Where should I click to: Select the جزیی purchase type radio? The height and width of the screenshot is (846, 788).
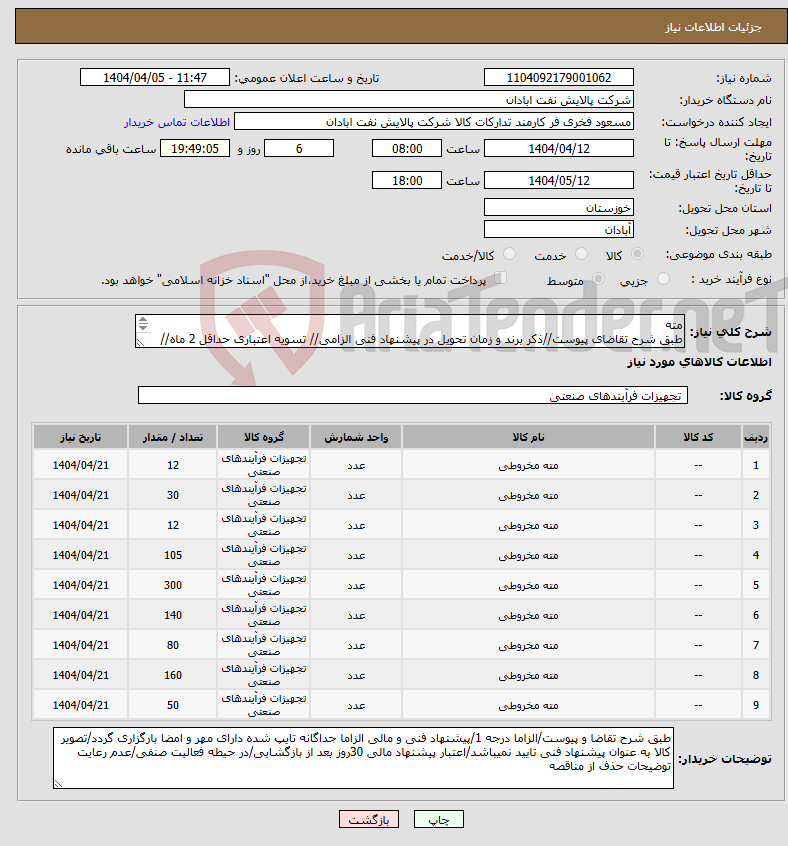(663, 279)
